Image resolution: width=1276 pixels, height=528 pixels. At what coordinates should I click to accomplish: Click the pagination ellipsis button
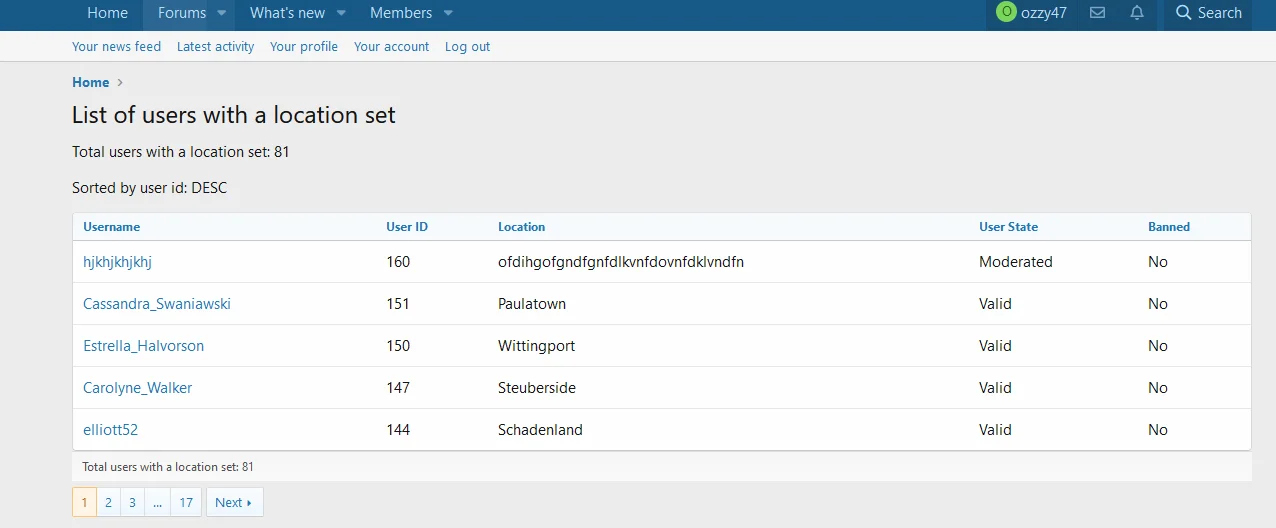157,503
